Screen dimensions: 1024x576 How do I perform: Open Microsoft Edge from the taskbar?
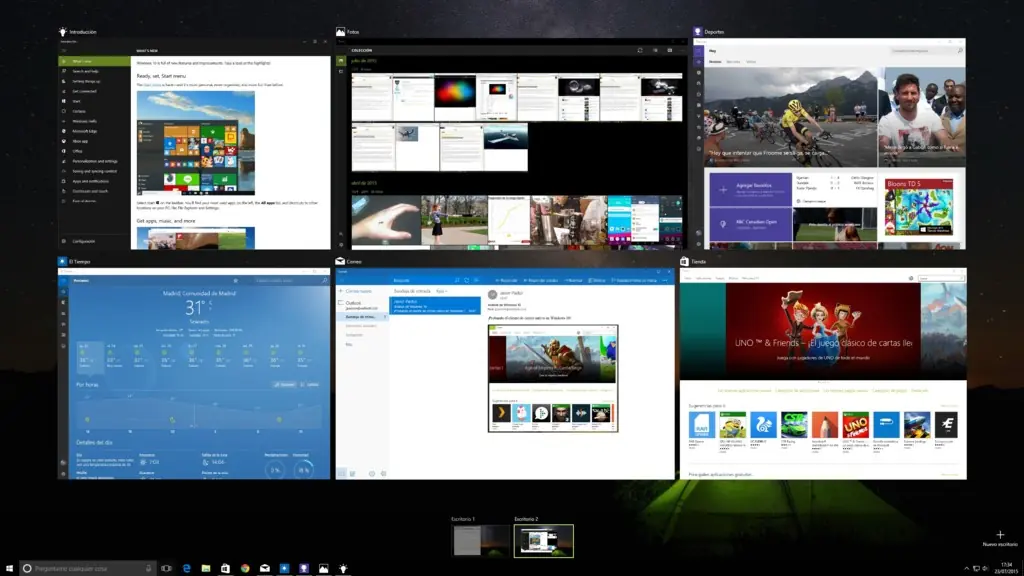click(186, 568)
